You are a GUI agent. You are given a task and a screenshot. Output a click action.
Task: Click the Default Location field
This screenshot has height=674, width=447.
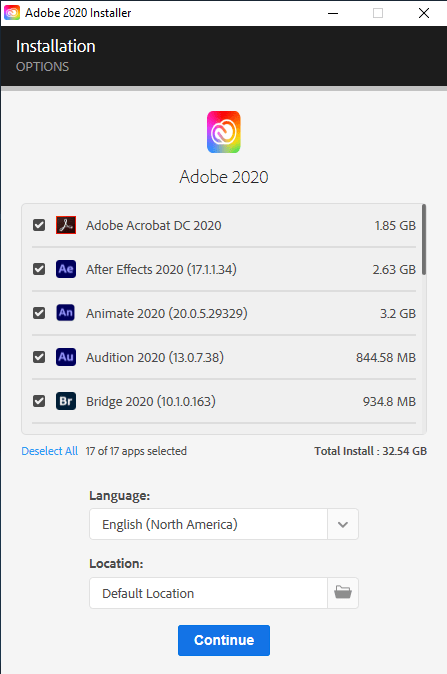pos(208,593)
